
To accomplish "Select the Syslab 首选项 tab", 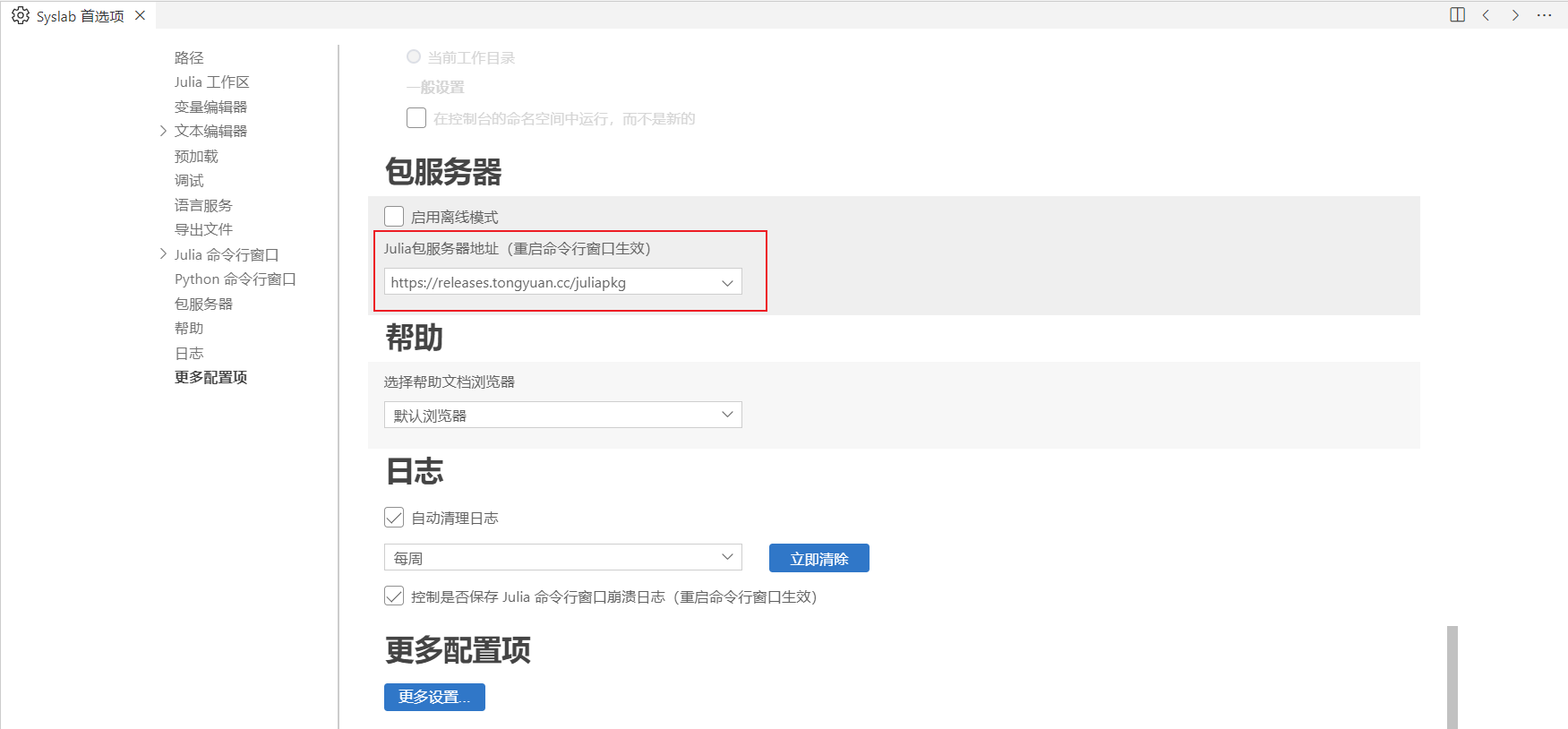I will click(80, 16).
